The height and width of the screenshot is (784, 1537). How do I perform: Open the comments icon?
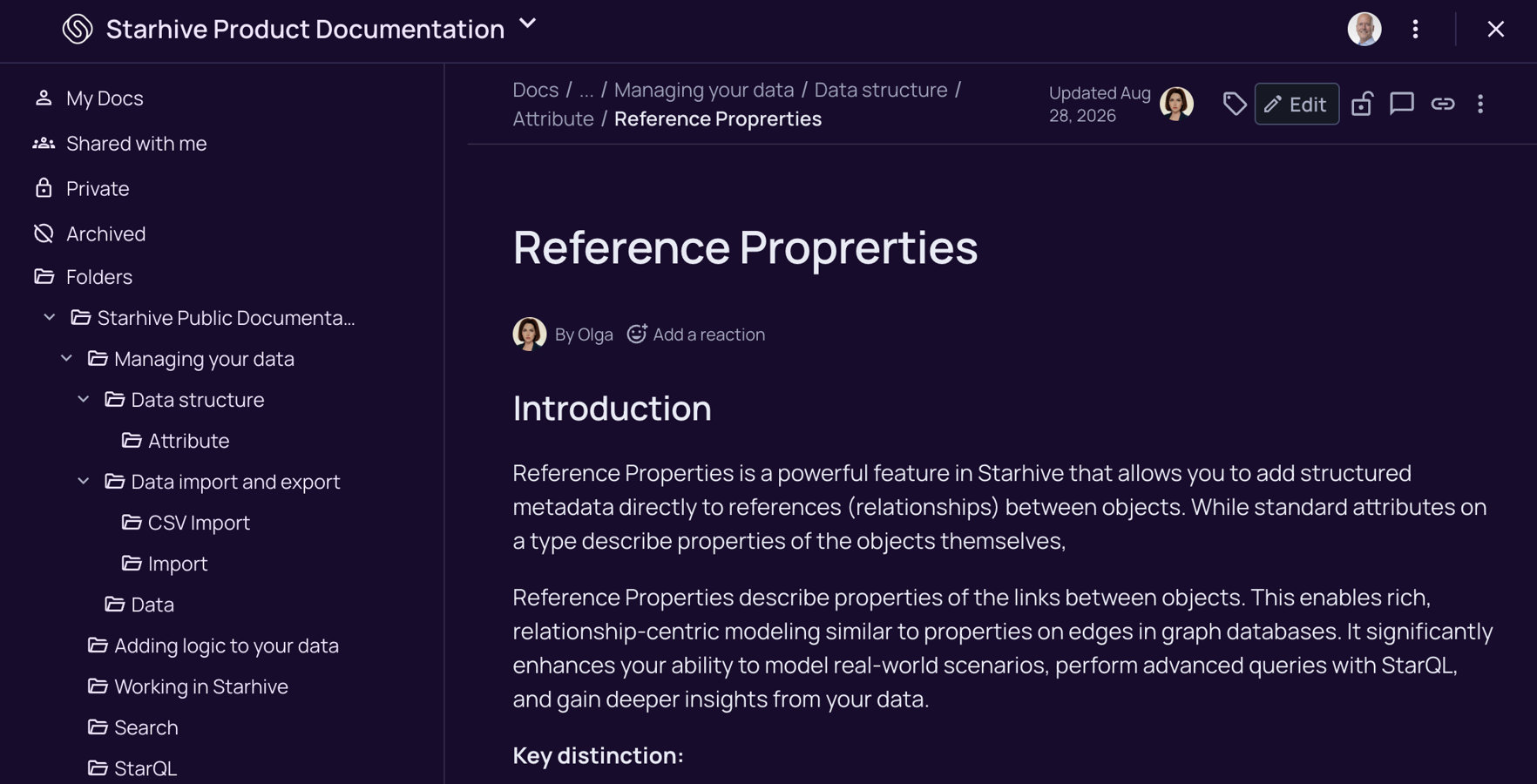tap(1402, 104)
